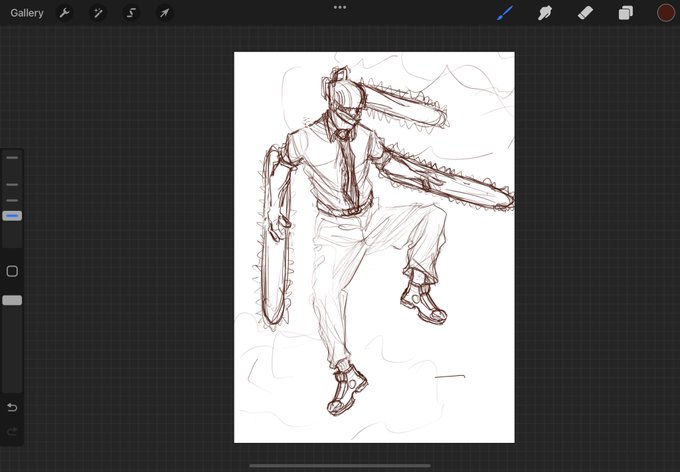The image size is (680, 472).
Task: Redo the last undone stroke
Action: coord(12,431)
